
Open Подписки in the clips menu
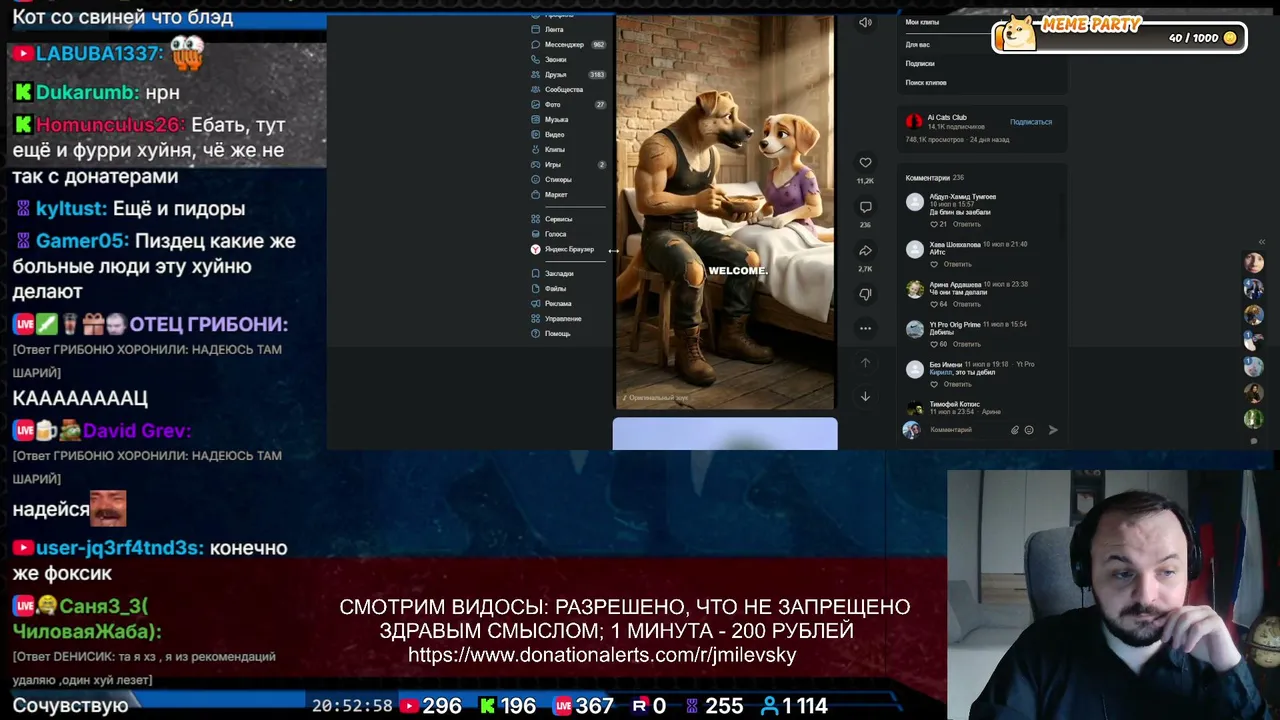pyautogui.click(x=920, y=63)
